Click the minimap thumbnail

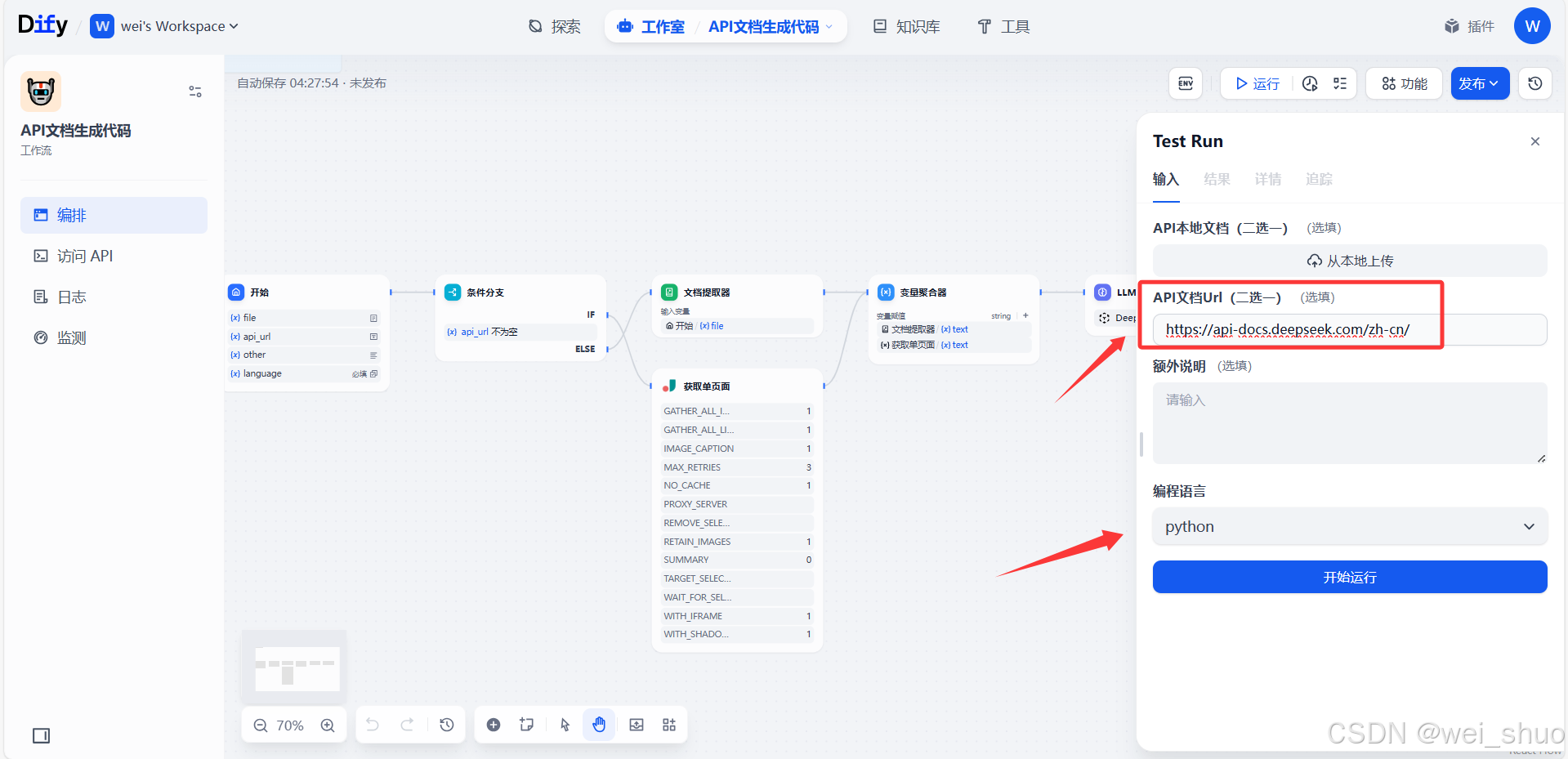(294, 666)
